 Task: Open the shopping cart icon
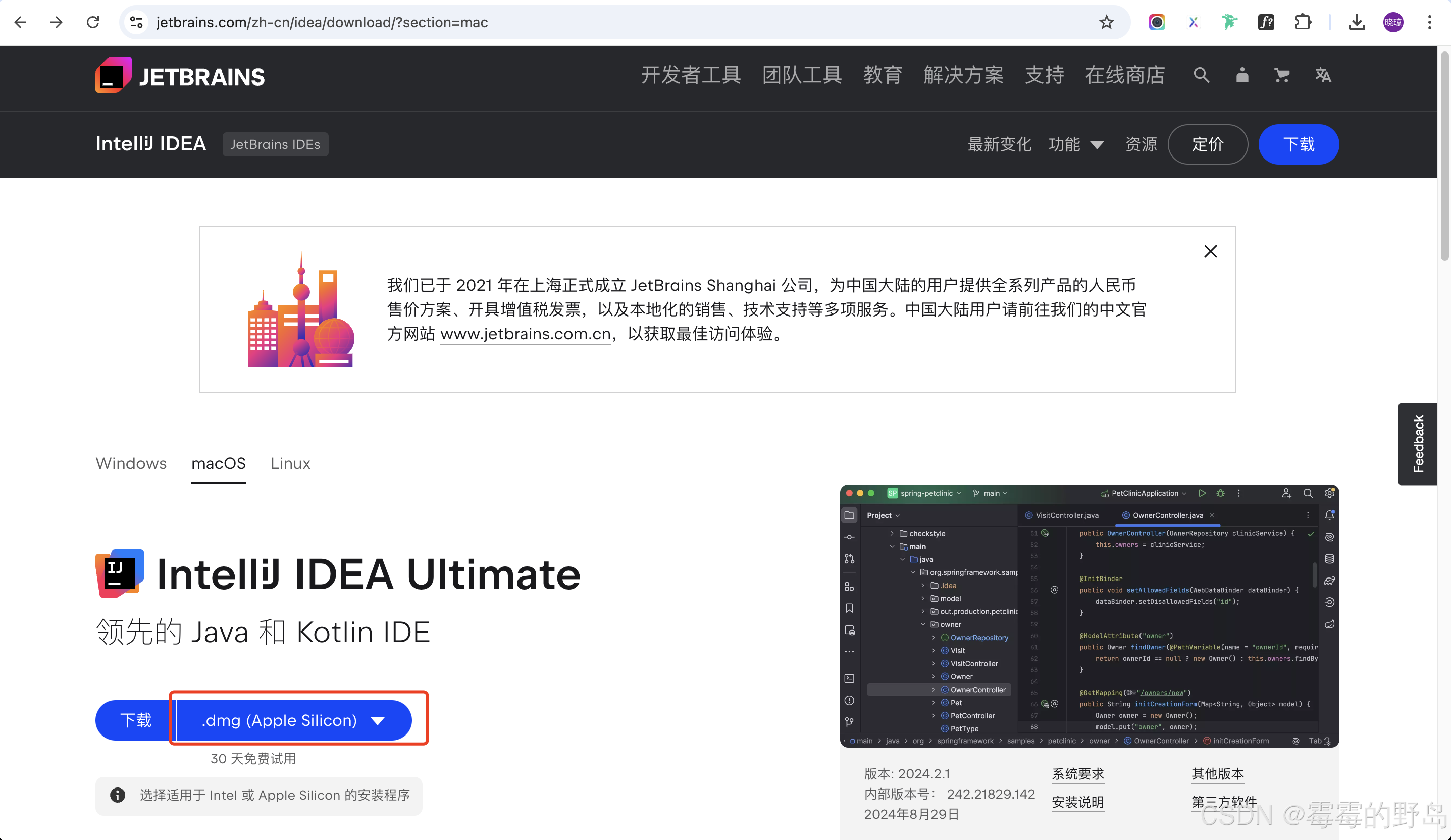tap(1282, 75)
